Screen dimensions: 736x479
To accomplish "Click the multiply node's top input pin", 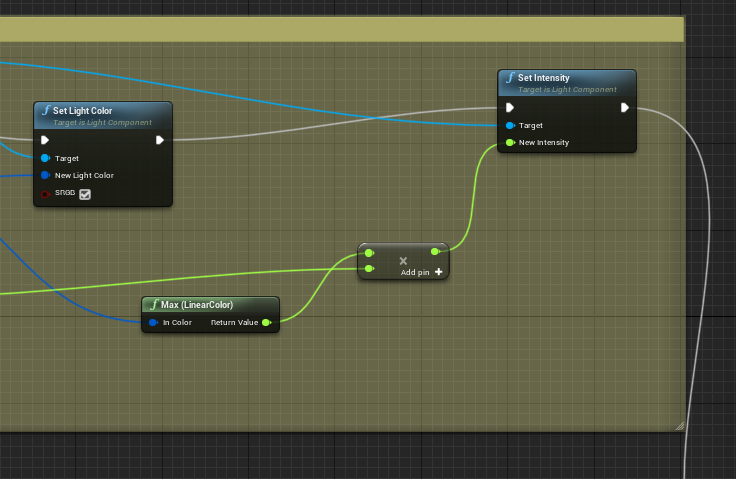I will 369,252.
